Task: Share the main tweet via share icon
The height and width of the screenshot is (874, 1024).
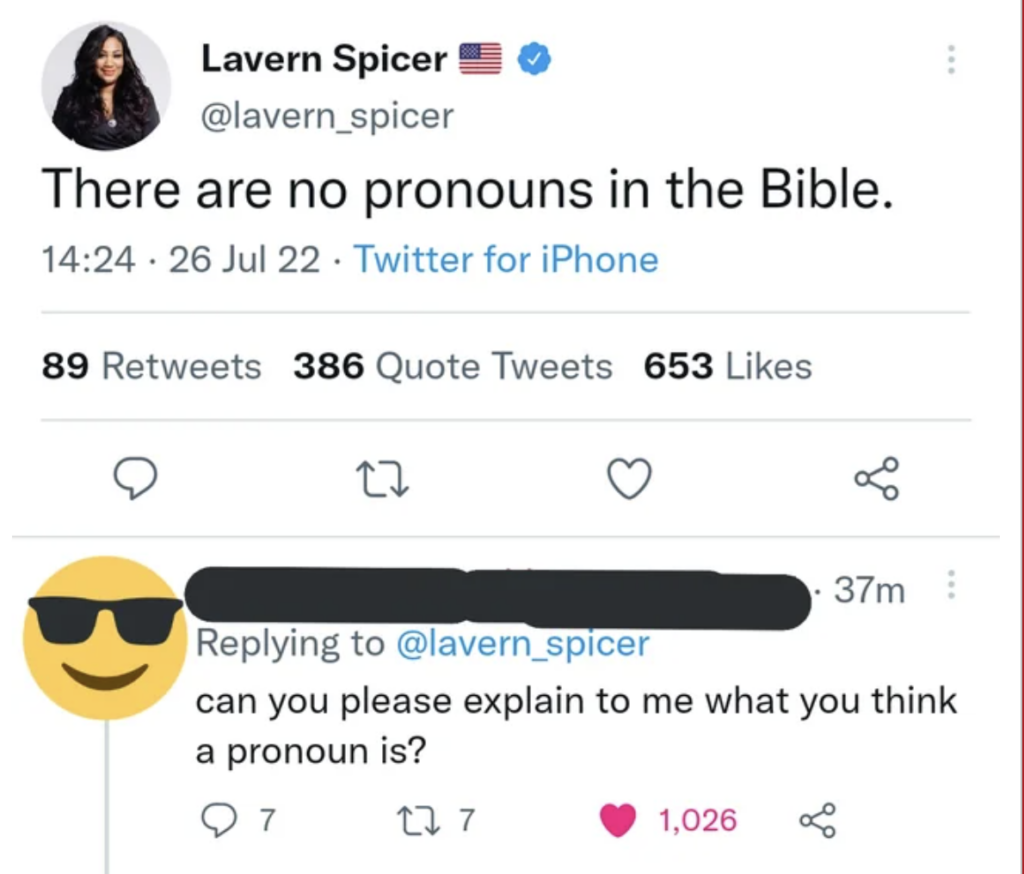Action: tap(877, 479)
